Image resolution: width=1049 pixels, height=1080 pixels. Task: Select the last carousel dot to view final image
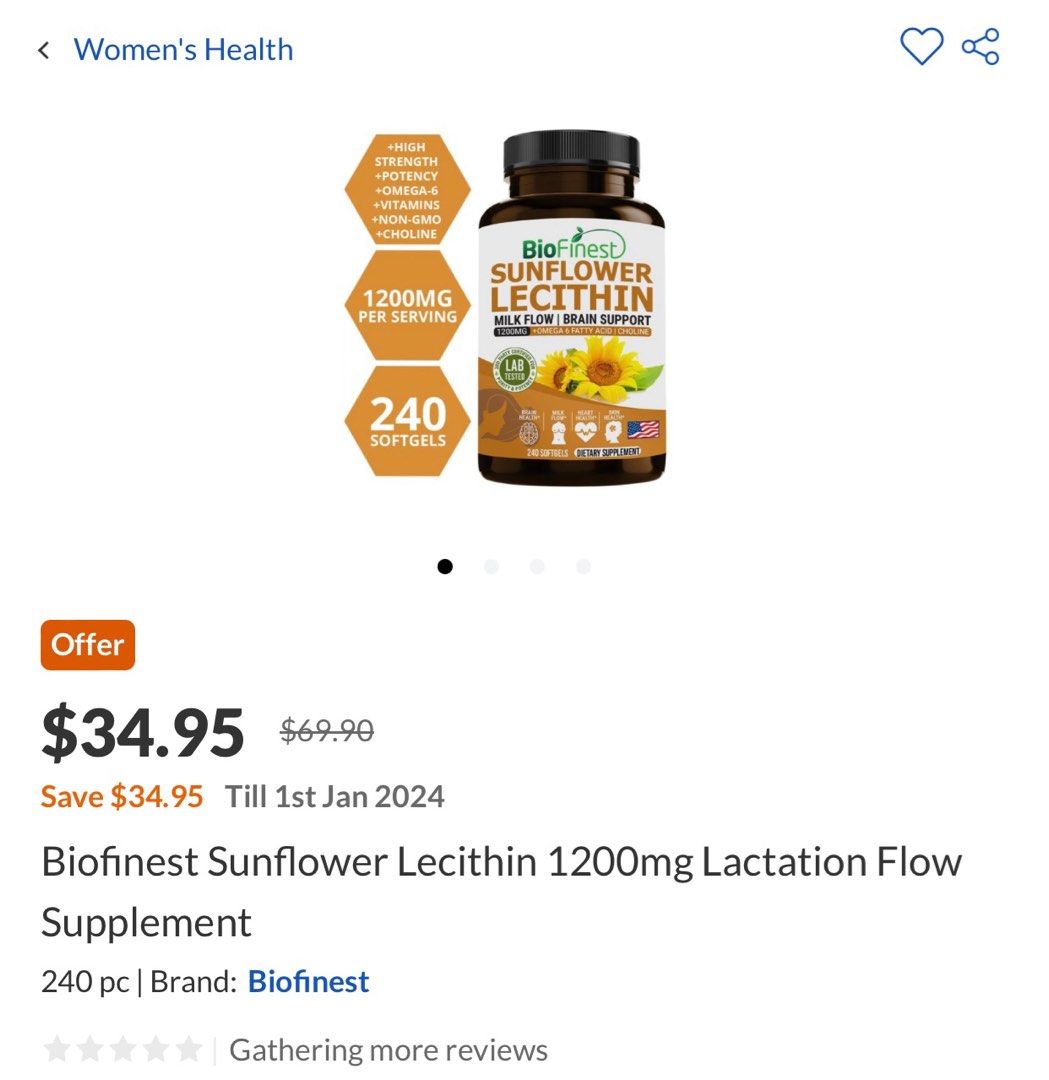click(x=583, y=566)
